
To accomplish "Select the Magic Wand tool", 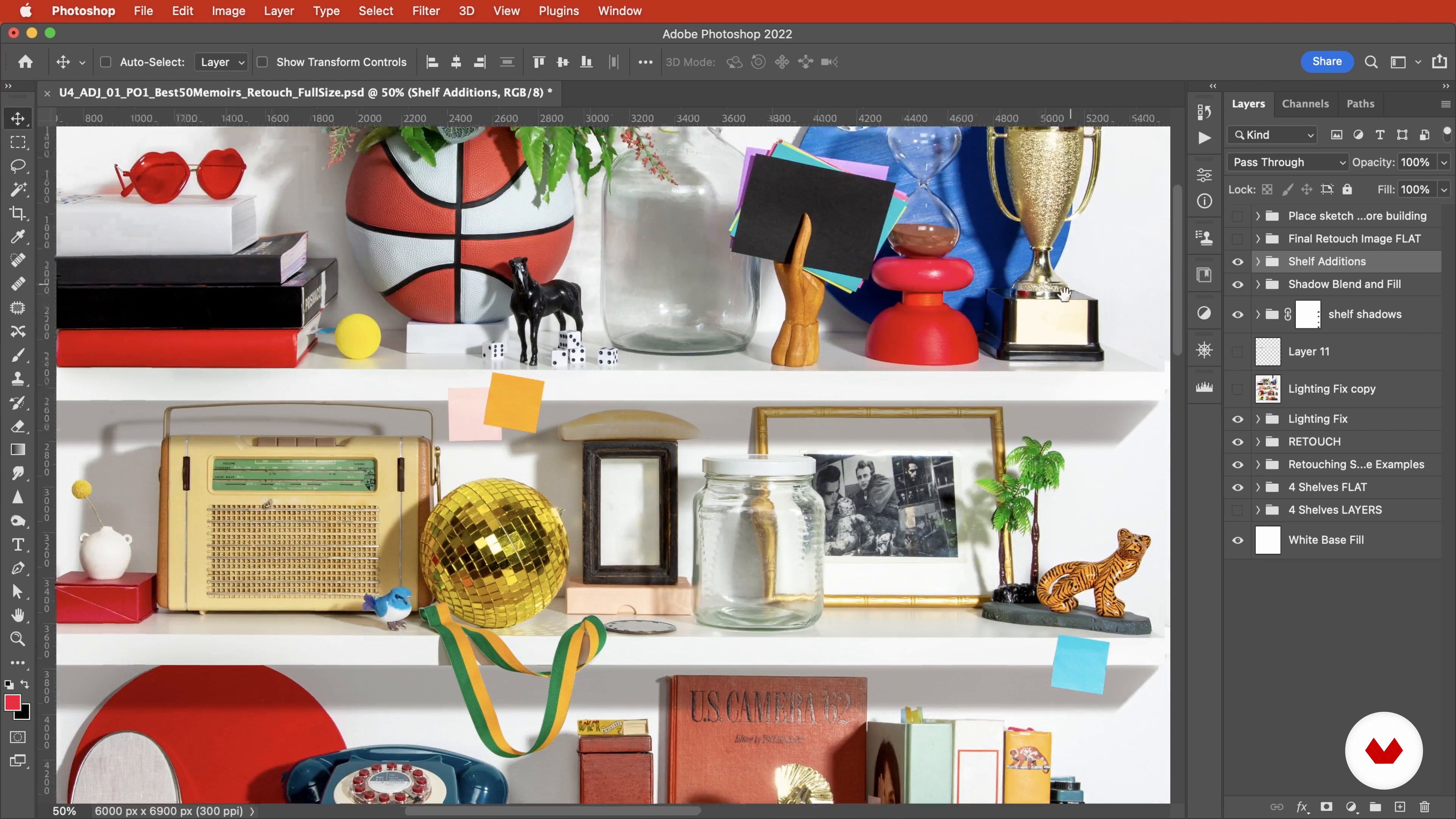I will [x=18, y=190].
